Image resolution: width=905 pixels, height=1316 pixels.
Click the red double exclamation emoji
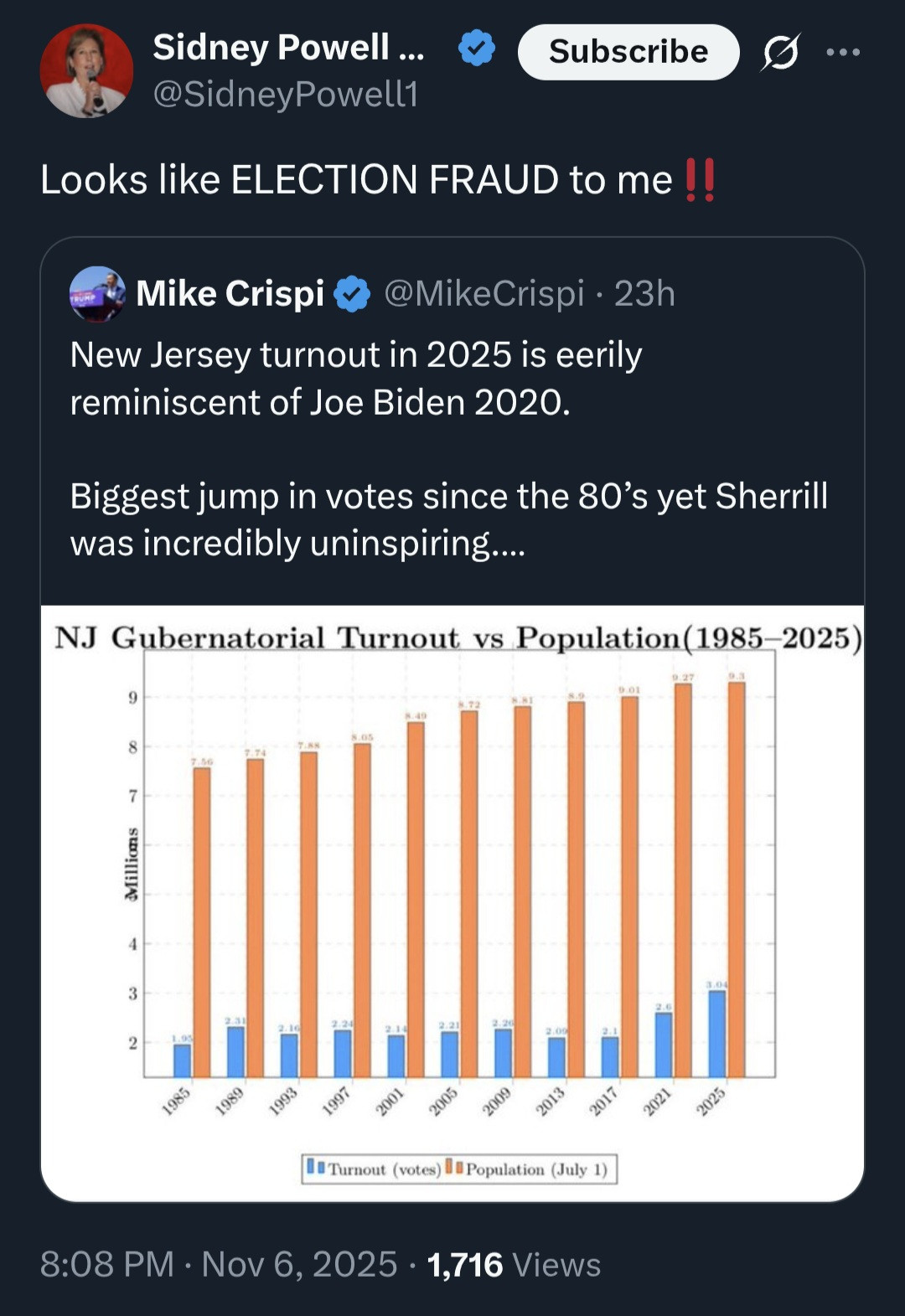[x=700, y=180]
